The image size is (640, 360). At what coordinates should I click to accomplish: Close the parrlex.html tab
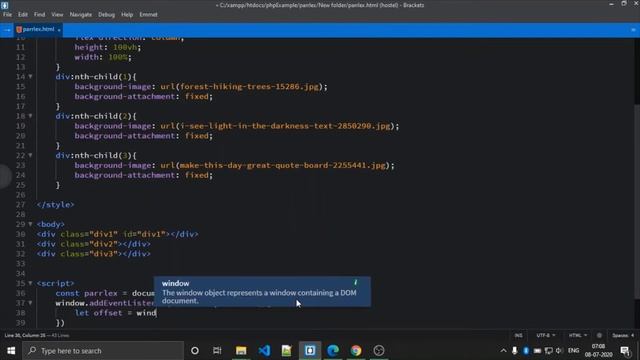pyautogui.click(x=59, y=30)
